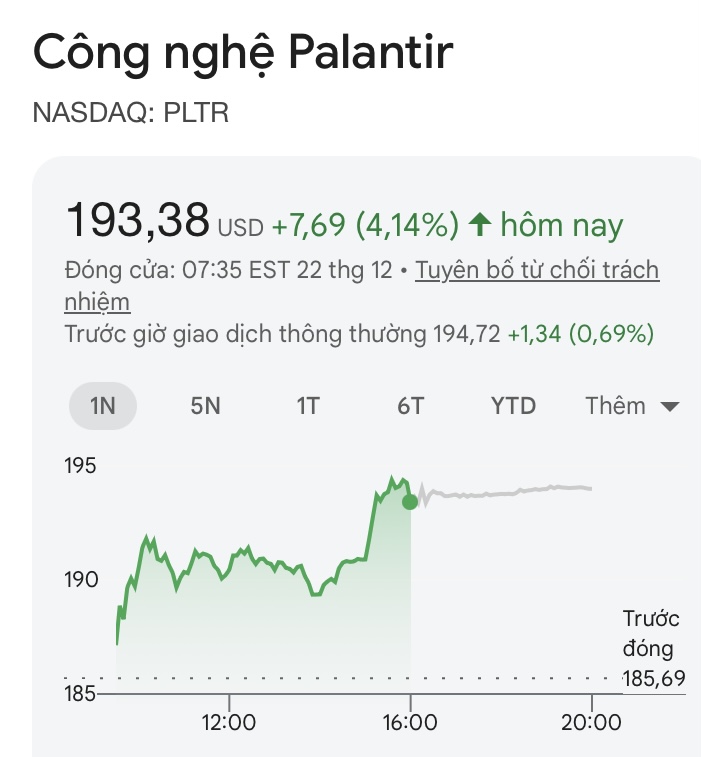
Task: Click the gray after-hours chart line
Action: pyautogui.click(x=500, y=493)
